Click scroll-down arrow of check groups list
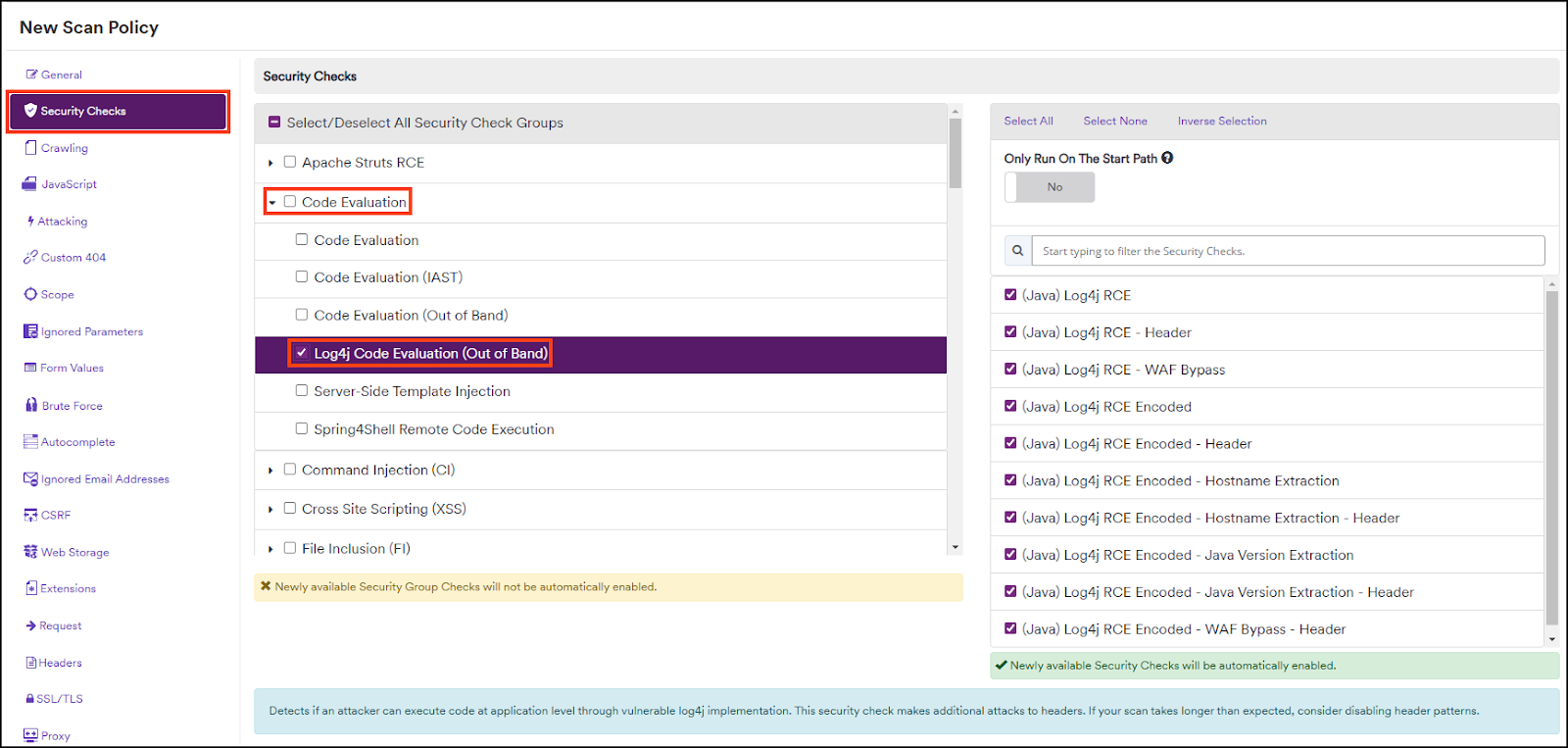The image size is (1568, 748). pyautogui.click(x=955, y=547)
